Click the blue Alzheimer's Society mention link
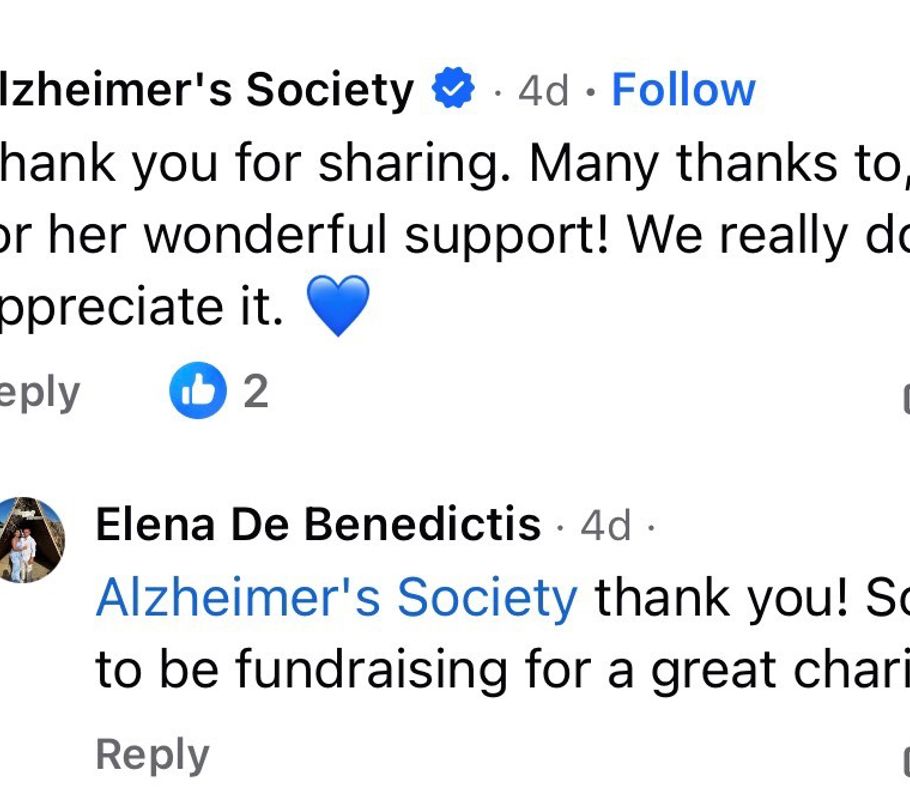The width and height of the screenshot is (910, 800). point(336,598)
